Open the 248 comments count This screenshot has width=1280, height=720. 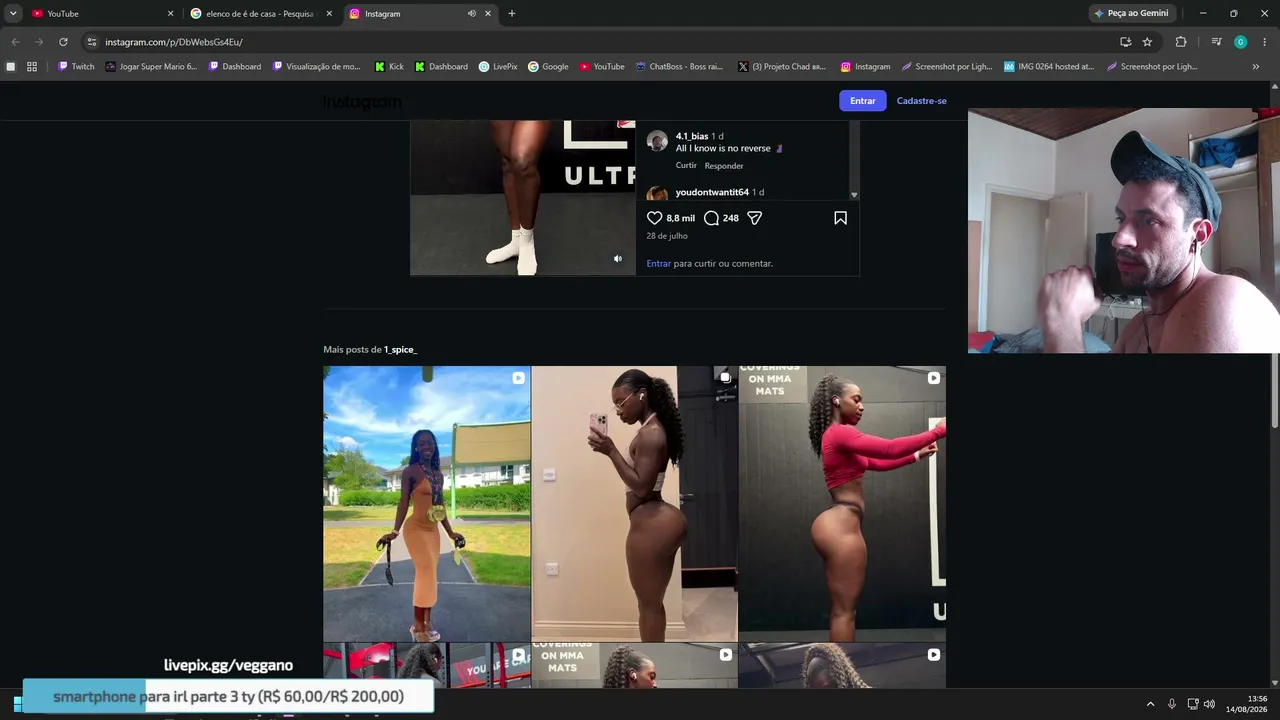(731, 218)
